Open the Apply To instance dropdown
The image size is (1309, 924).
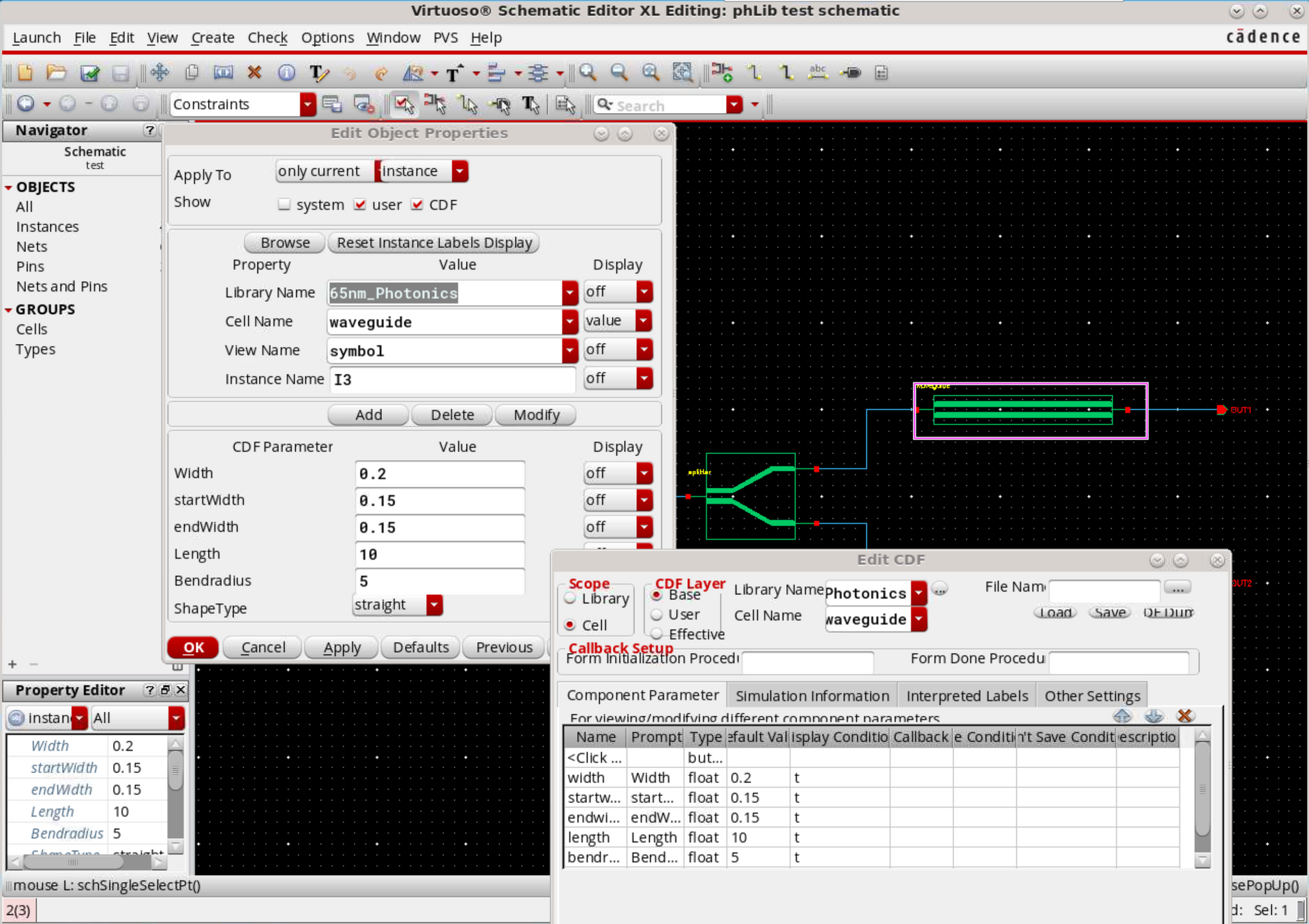460,171
